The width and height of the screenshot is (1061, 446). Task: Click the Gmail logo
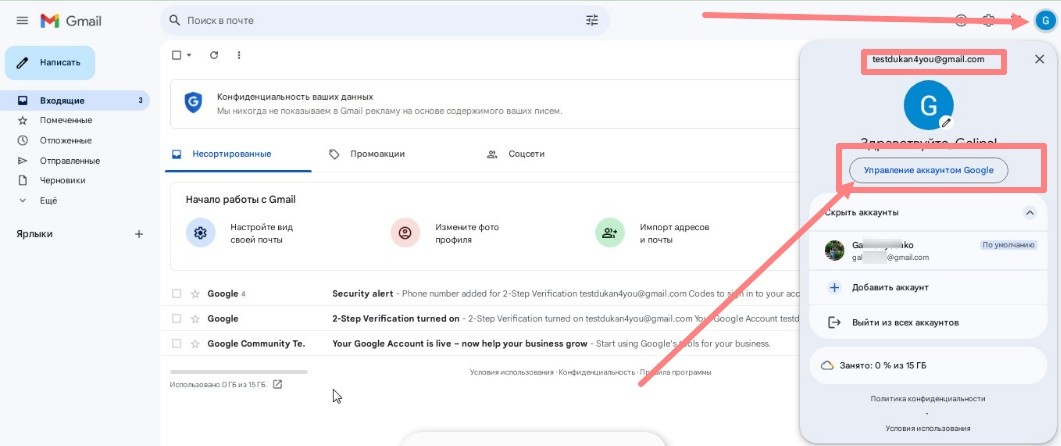point(71,21)
